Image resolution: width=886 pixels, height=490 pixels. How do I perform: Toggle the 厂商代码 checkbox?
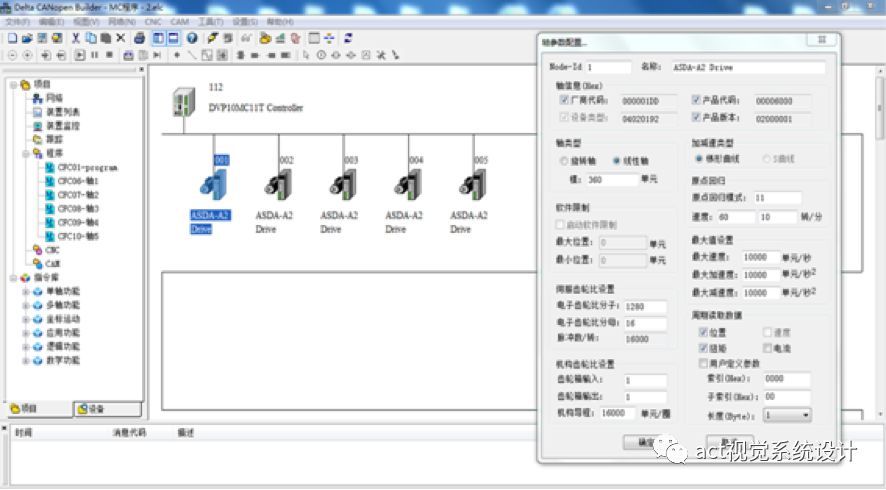click(564, 100)
